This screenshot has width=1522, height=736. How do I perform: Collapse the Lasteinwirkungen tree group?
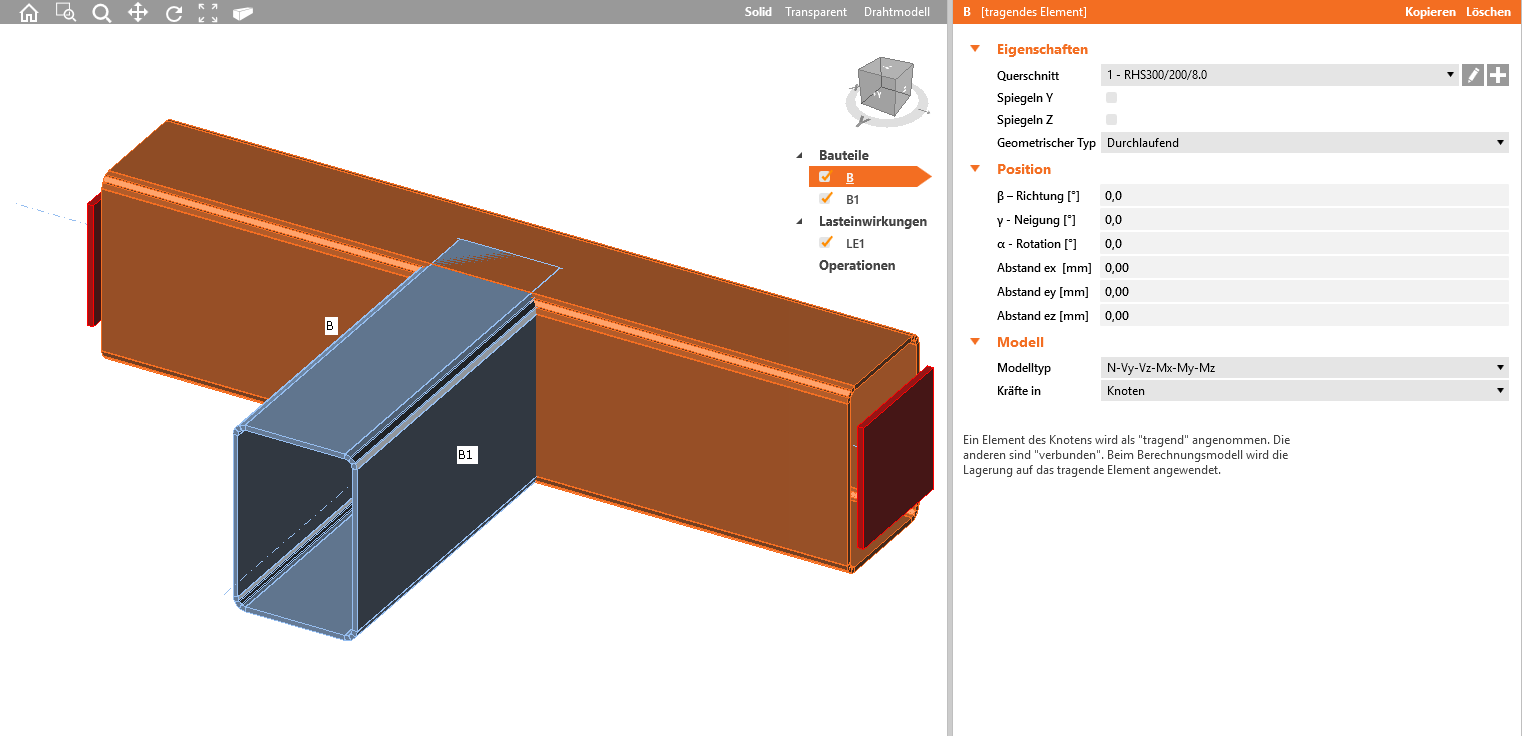[x=799, y=222]
